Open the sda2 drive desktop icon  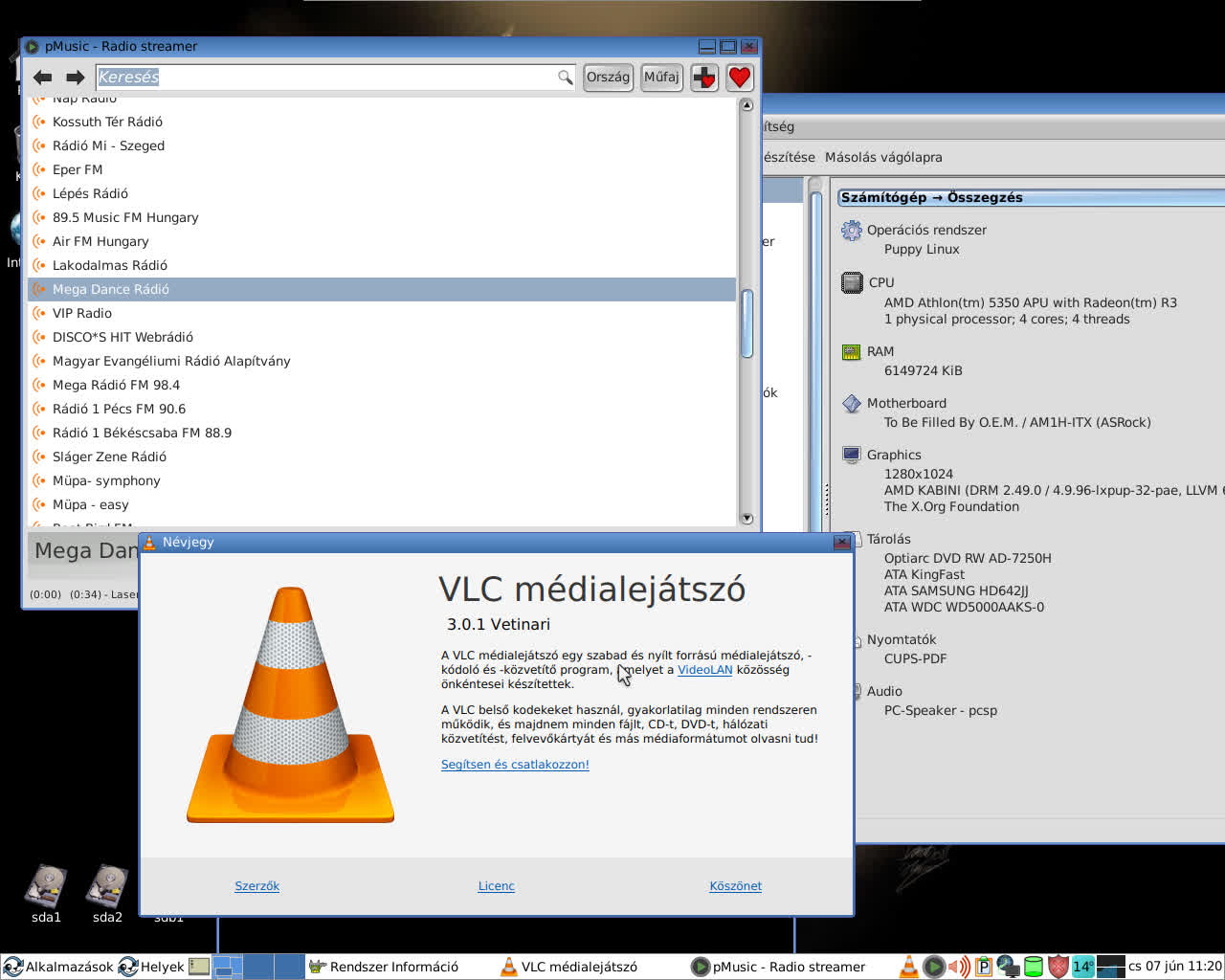pos(107,894)
